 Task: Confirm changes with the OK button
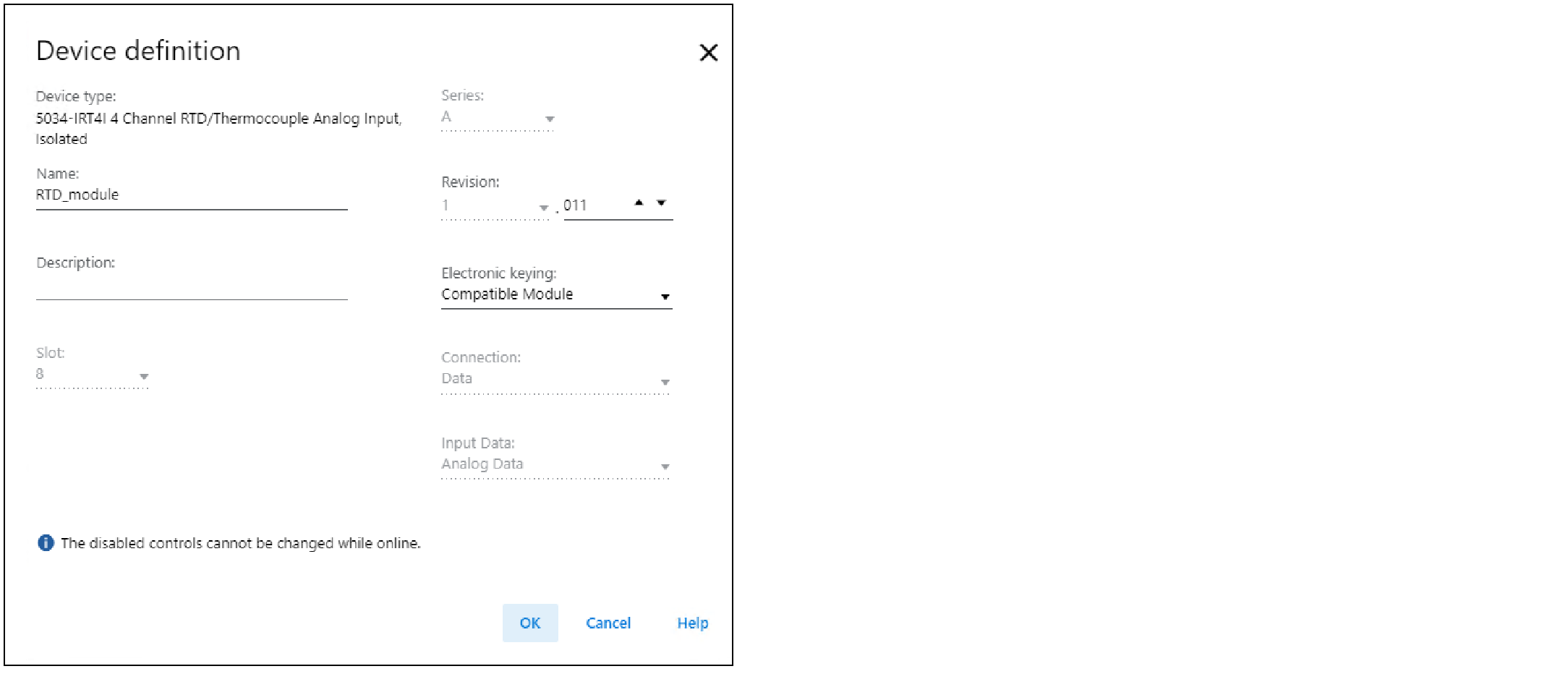pyautogui.click(x=530, y=623)
